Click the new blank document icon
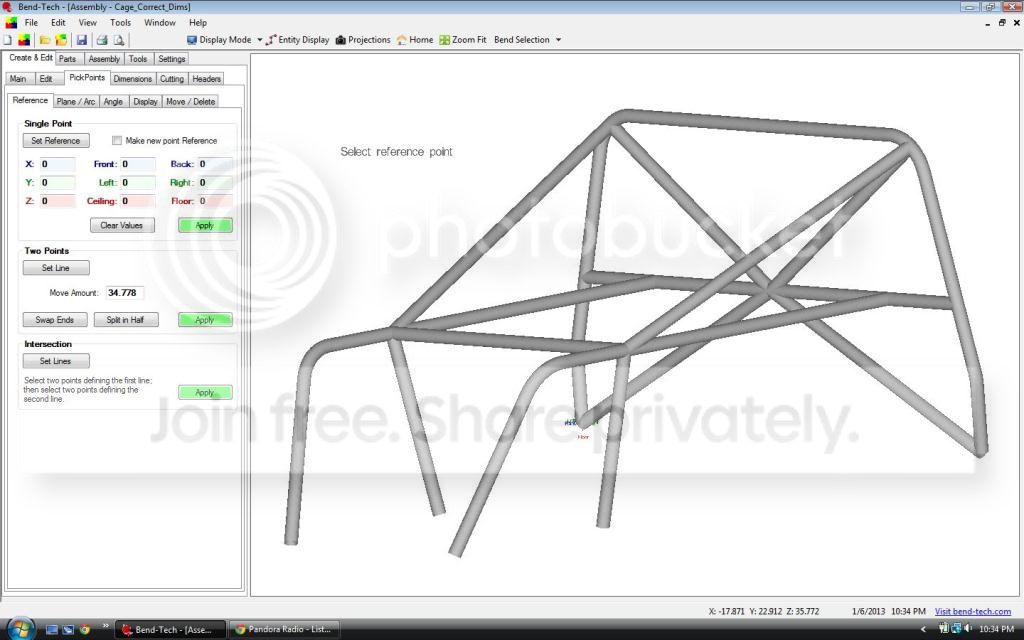 [x=8, y=40]
